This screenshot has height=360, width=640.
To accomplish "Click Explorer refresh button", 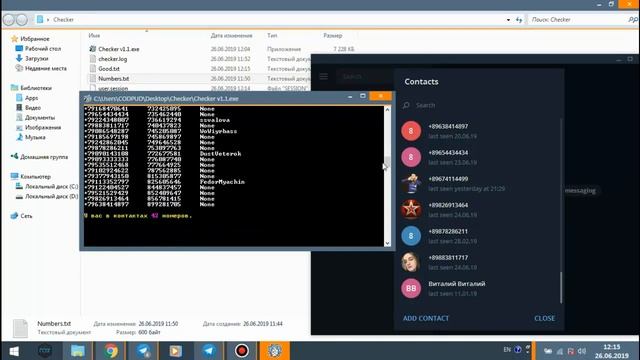I will pos(519,20).
